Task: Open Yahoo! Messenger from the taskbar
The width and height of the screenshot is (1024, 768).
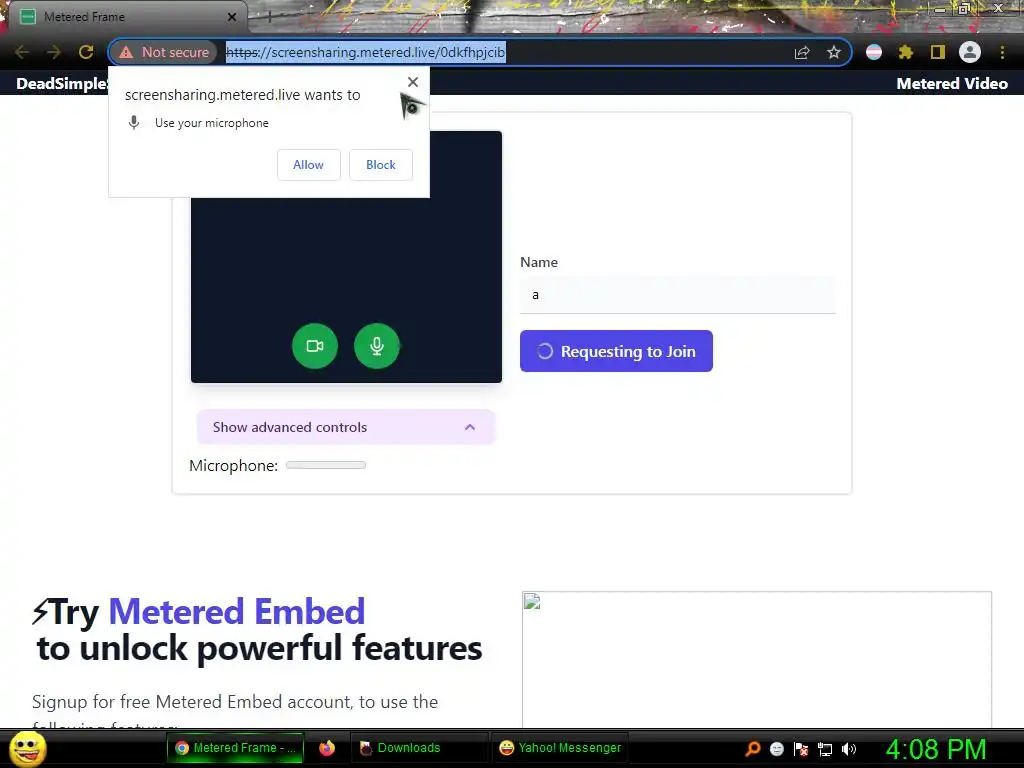Action: (x=560, y=748)
